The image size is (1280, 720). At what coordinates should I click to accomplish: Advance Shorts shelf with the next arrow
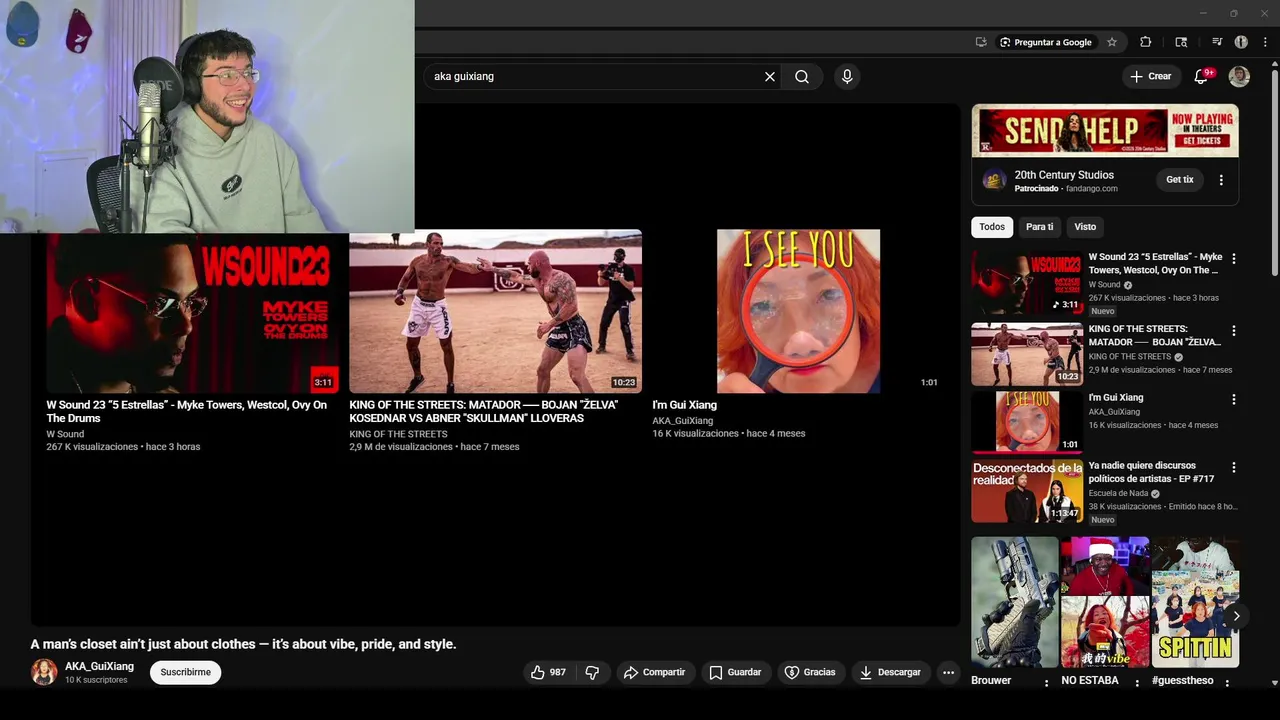(1236, 616)
